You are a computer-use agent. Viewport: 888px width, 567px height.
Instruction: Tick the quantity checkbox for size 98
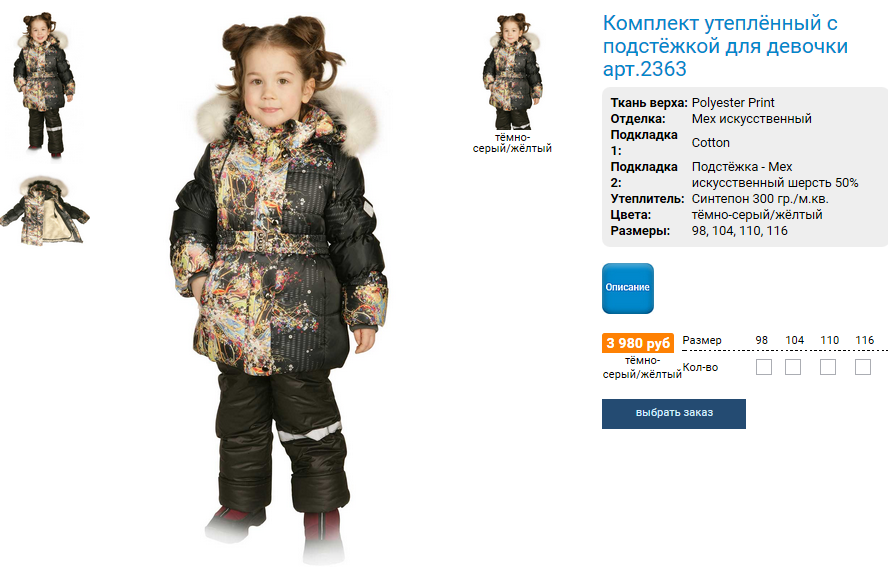[x=763, y=366]
